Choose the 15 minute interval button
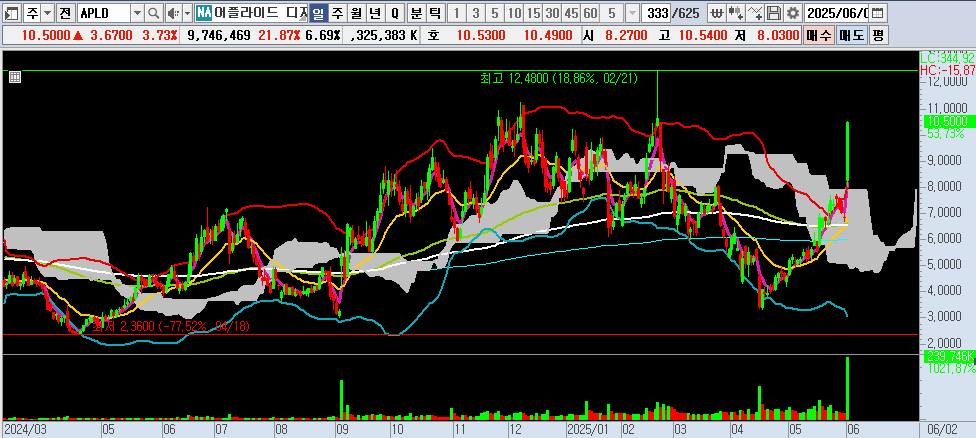The width and height of the screenshot is (976, 438). click(533, 12)
